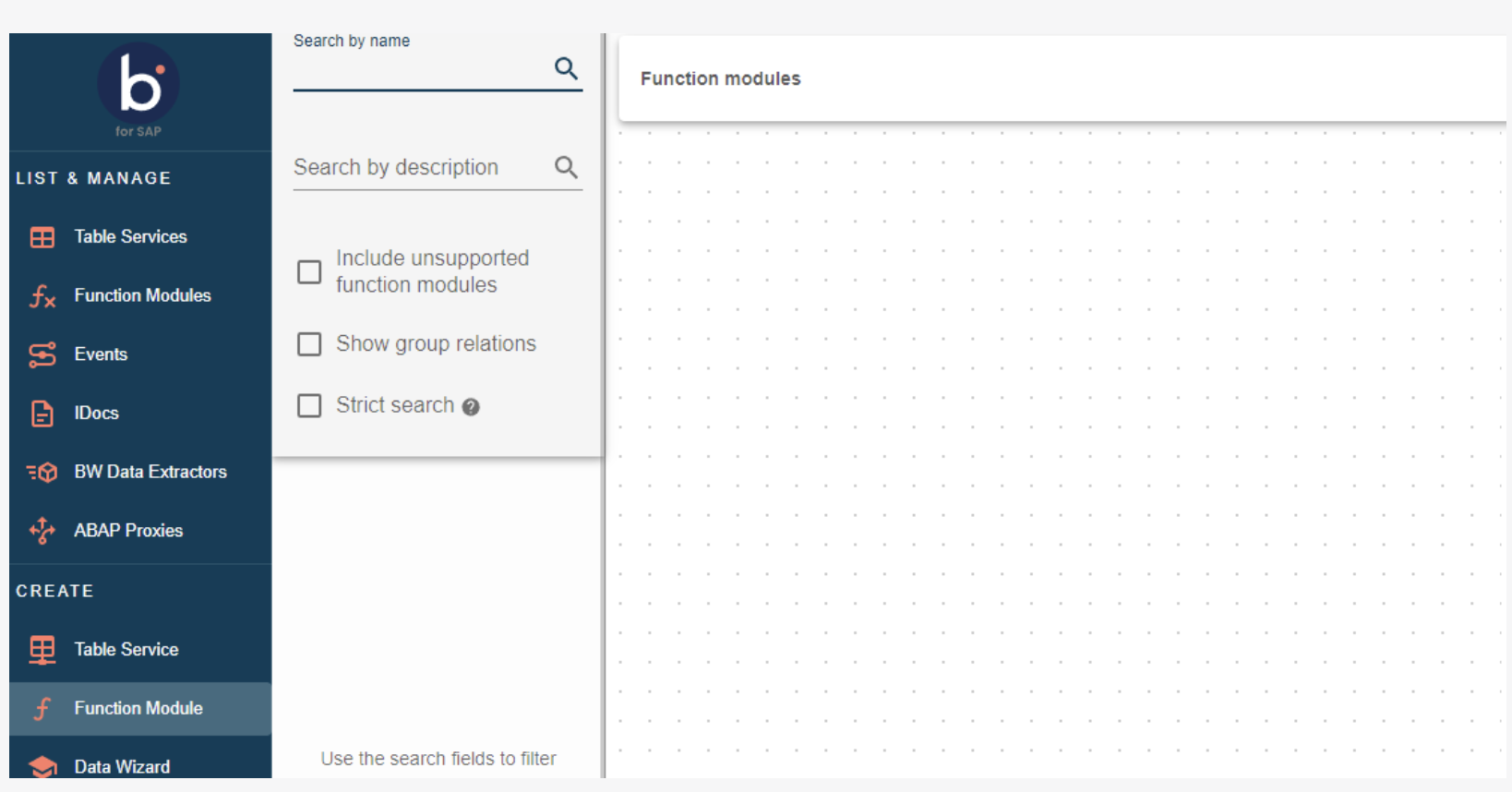
Task: Click the search icon beside name field
Action: 566,68
